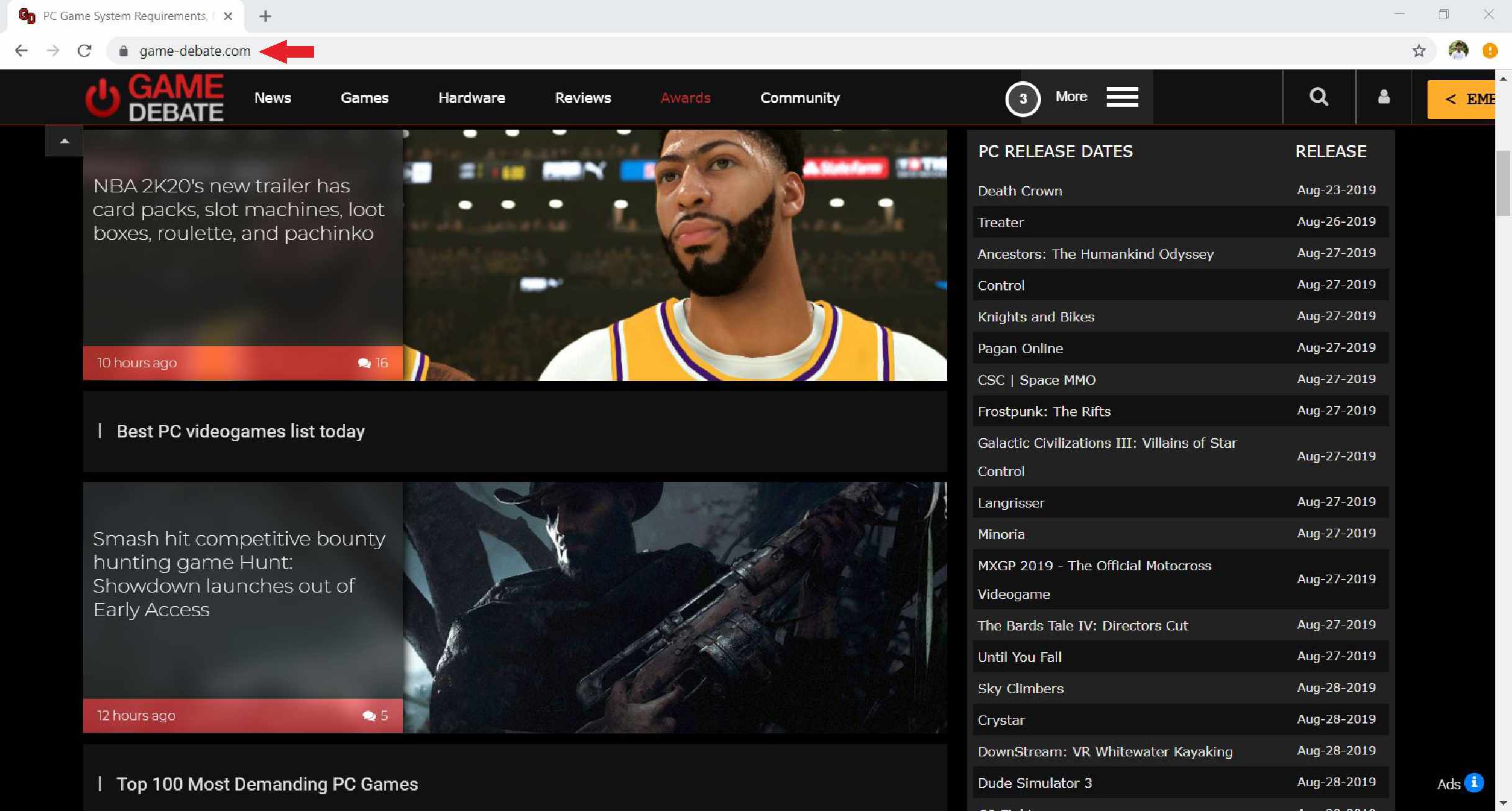The height and width of the screenshot is (811, 1512).
Task: Open a new browser tab
Action: point(265,16)
